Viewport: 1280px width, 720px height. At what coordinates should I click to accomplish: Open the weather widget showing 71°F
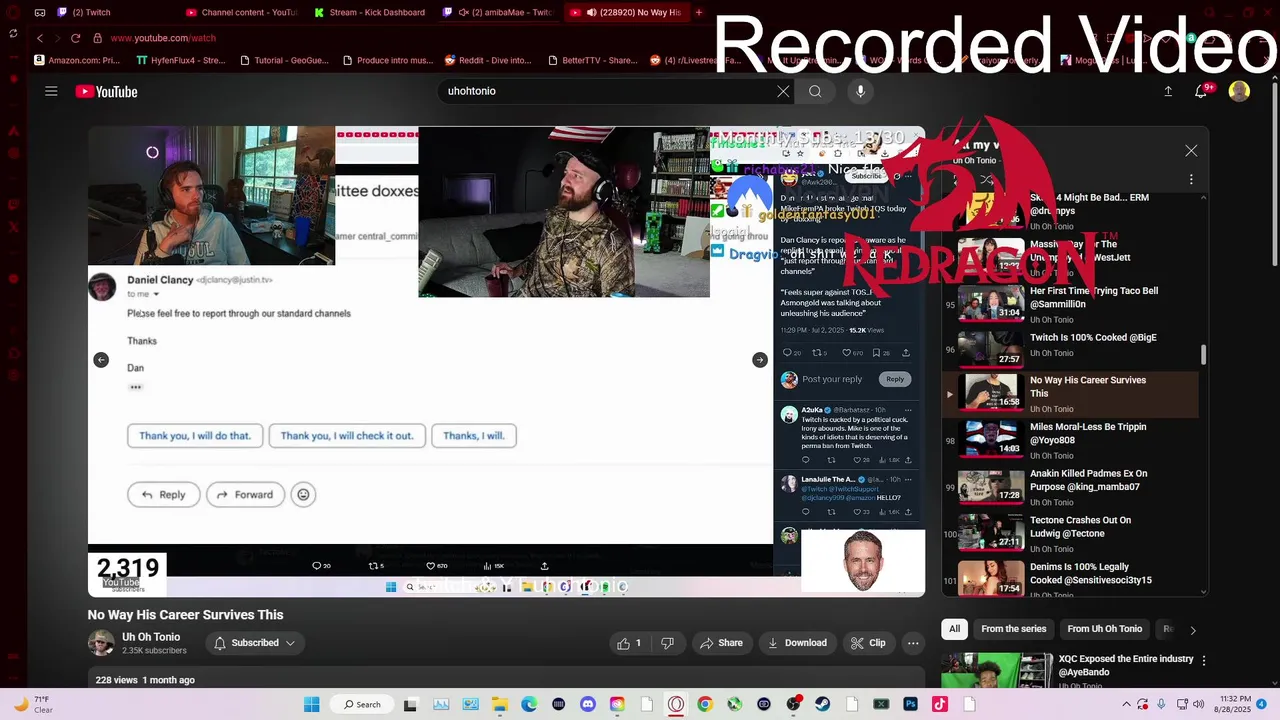[33, 704]
